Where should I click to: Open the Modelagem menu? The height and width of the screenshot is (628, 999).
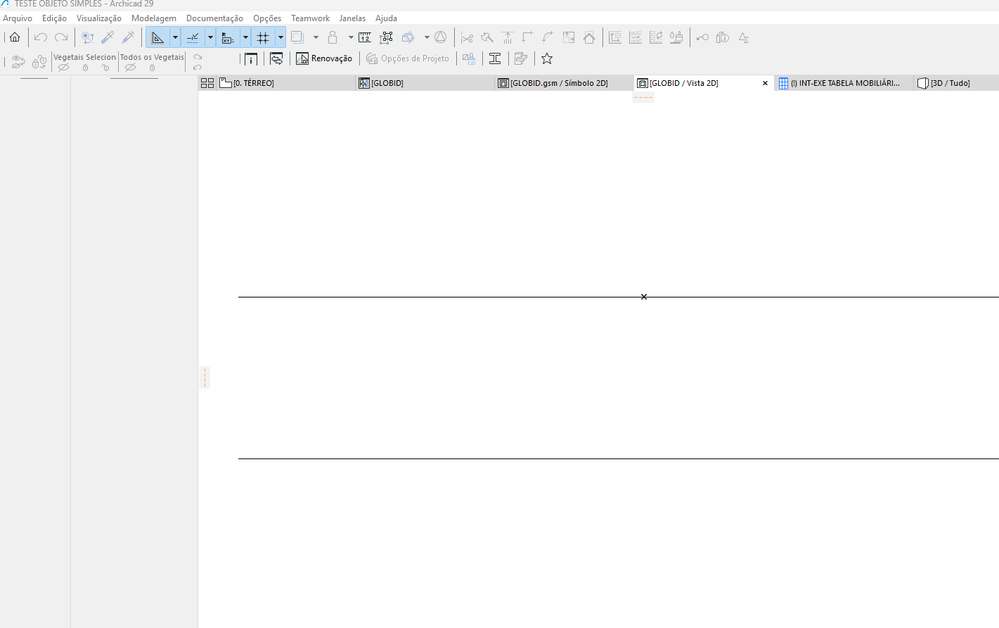coord(154,18)
